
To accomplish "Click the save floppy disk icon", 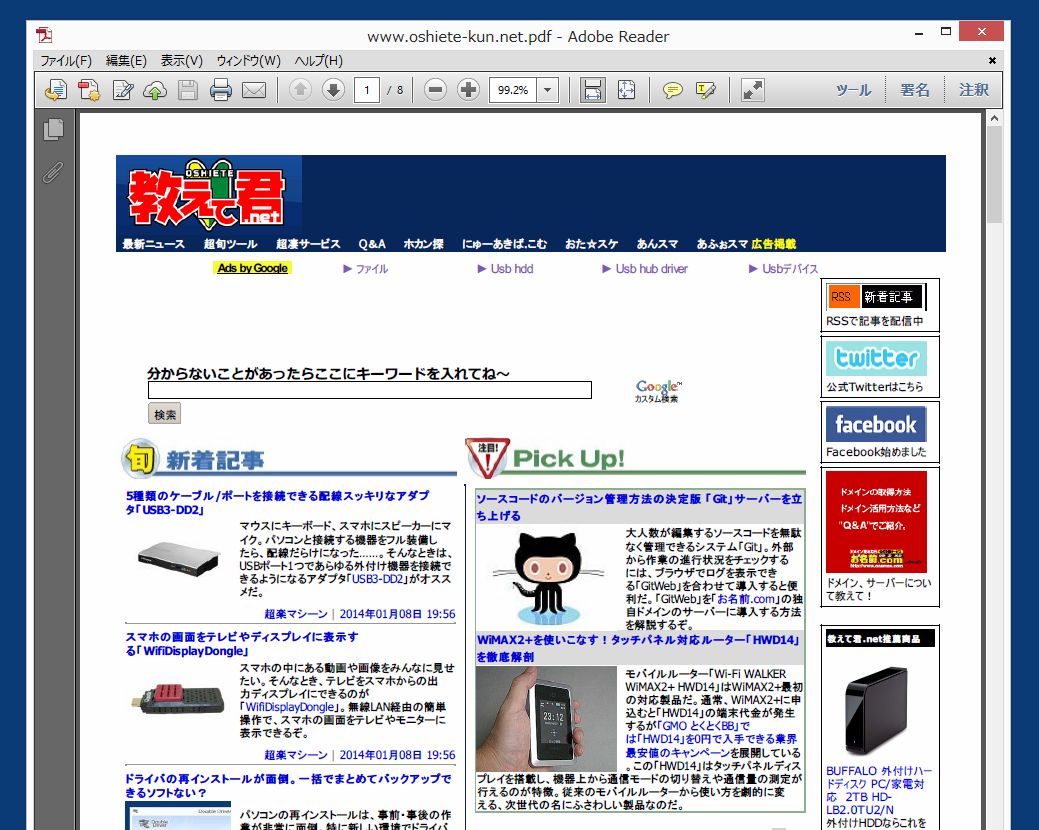I will tap(188, 89).
